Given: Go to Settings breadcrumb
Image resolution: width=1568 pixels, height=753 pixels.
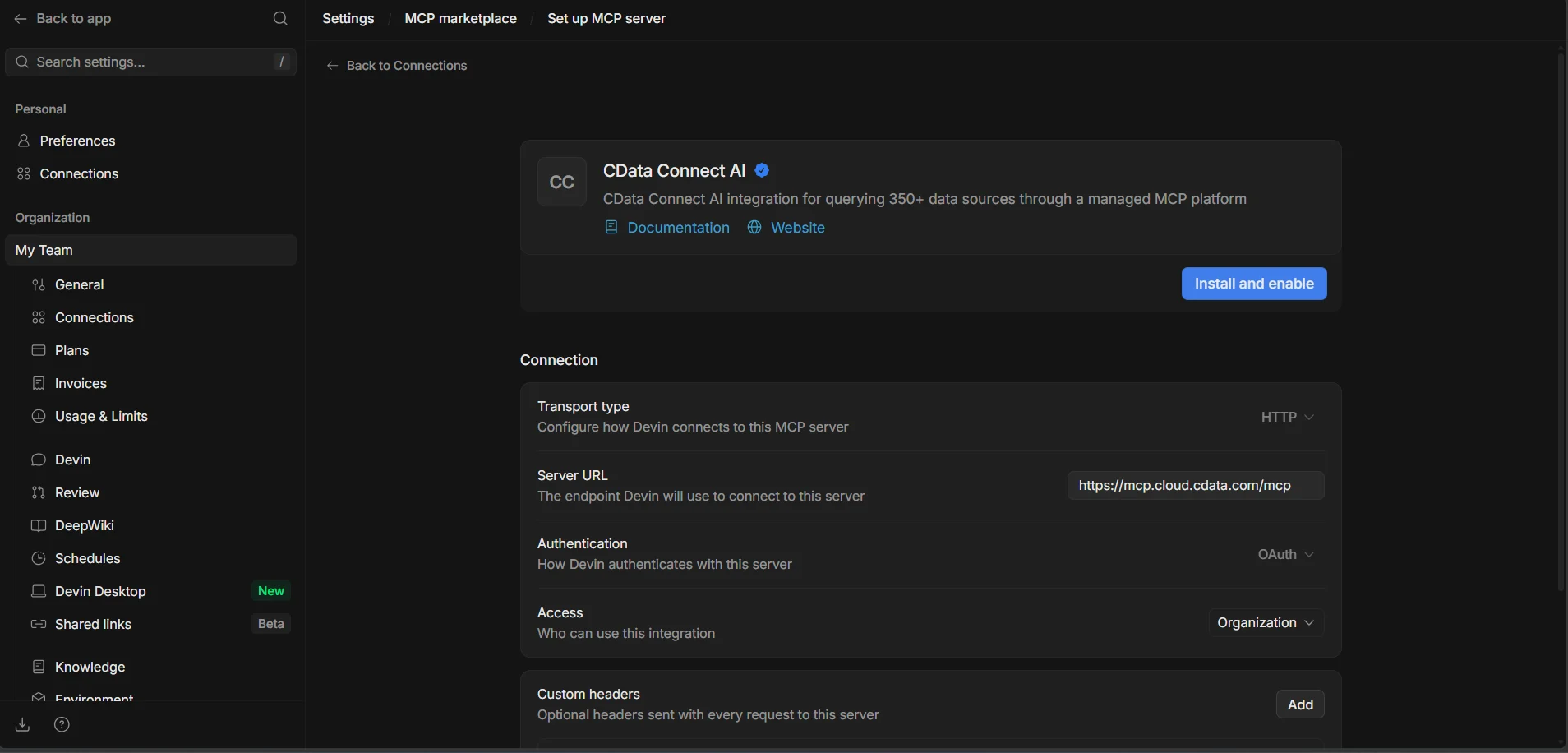Looking at the screenshot, I should tap(348, 18).
